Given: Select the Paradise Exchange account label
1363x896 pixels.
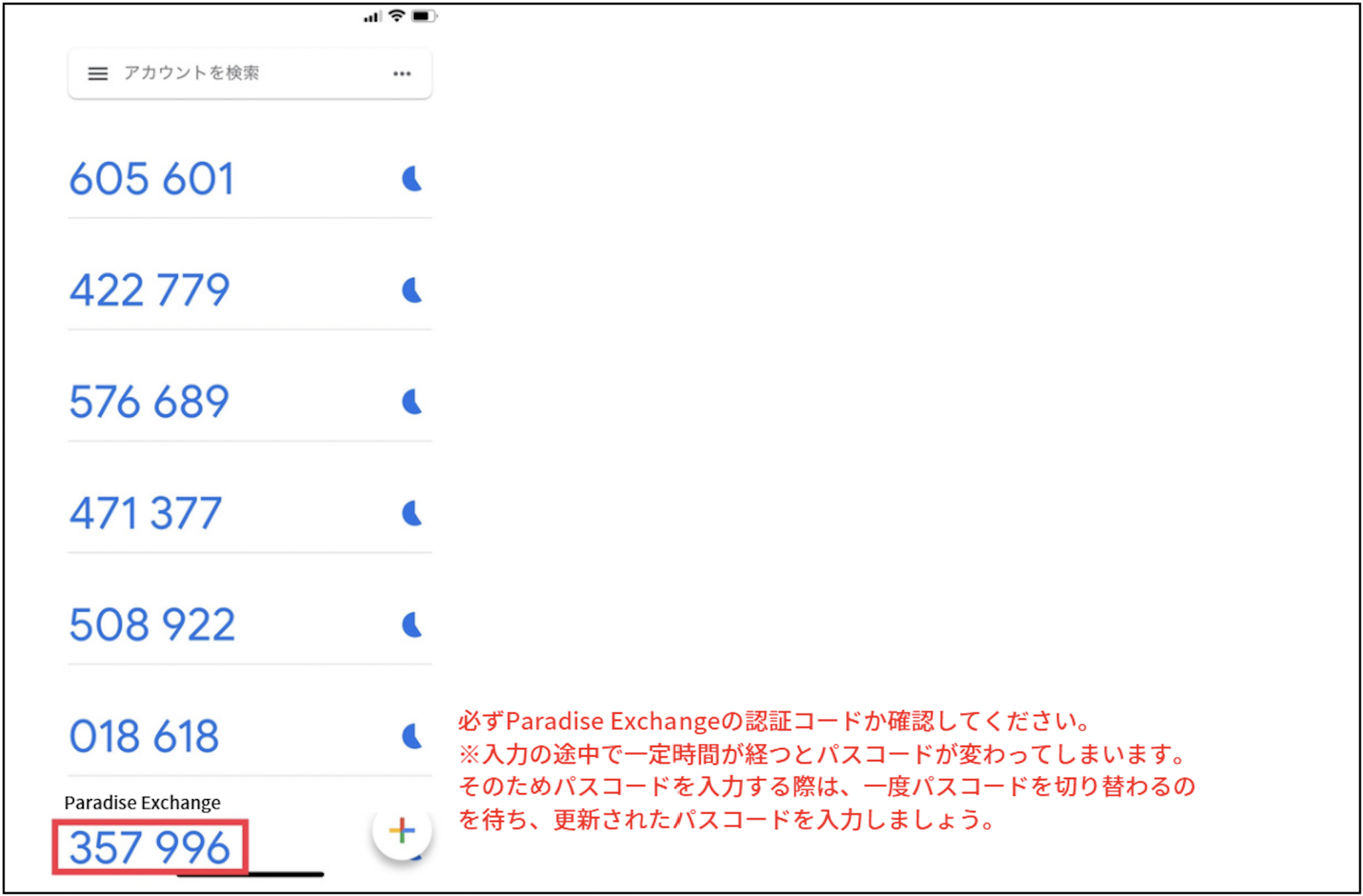Looking at the screenshot, I should pos(142,803).
